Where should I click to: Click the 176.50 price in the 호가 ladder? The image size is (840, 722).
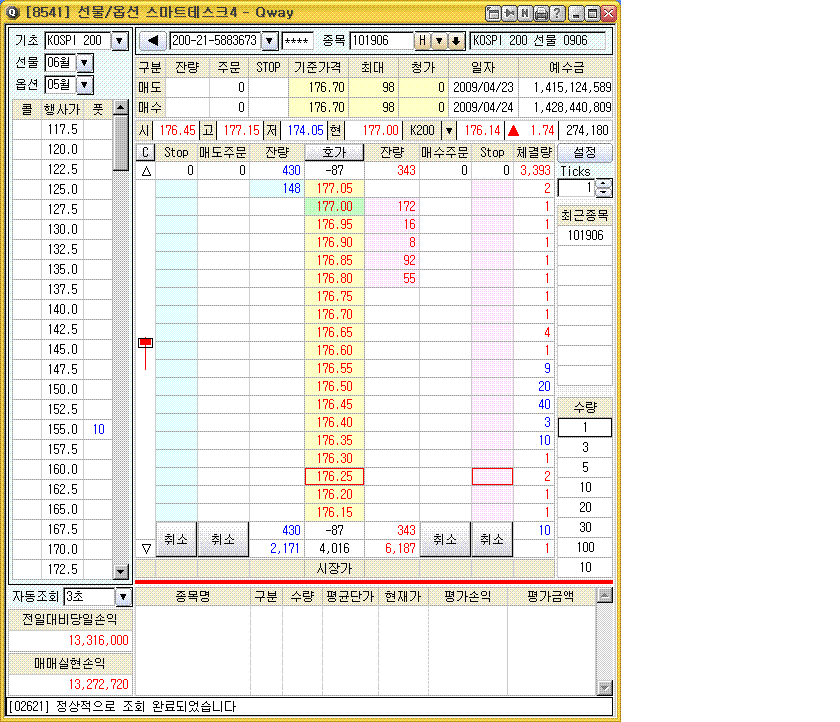[x=334, y=387]
